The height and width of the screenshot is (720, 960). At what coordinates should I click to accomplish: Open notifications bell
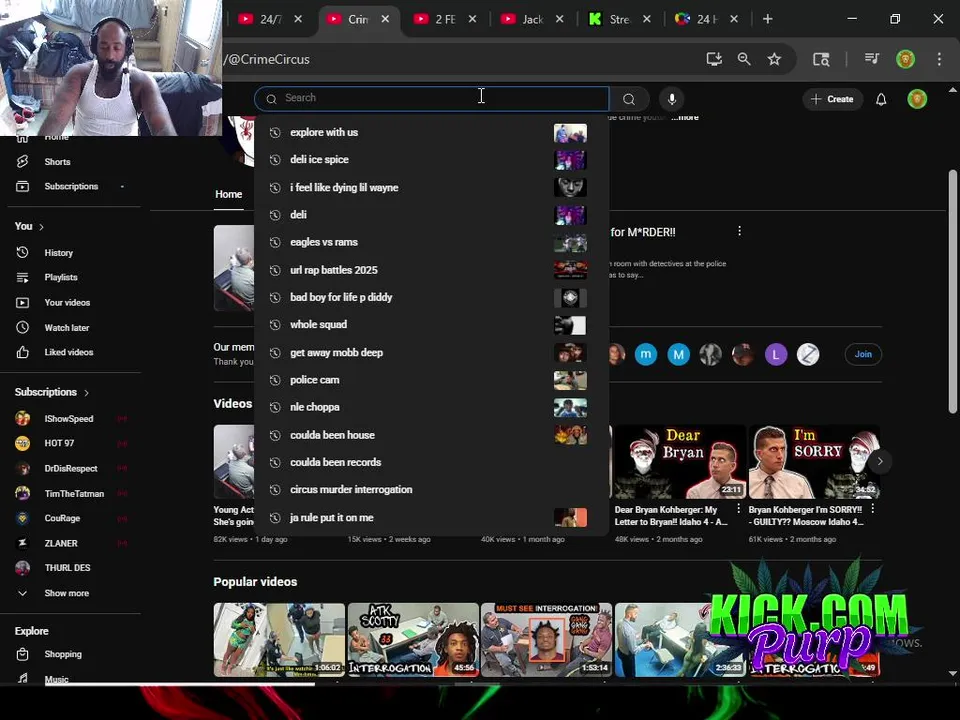pyautogui.click(x=881, y=99)
